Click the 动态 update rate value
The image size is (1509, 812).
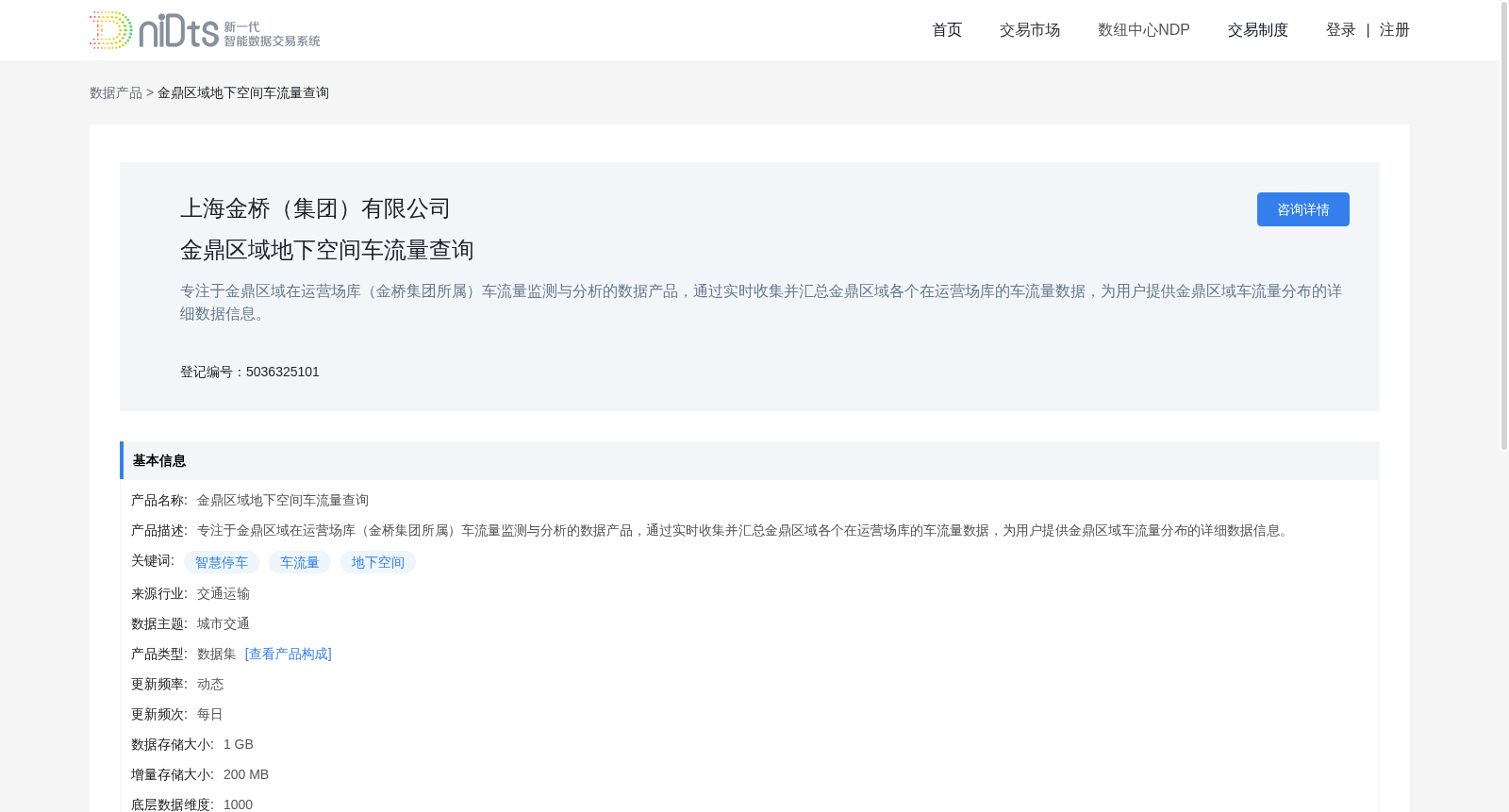tap(210, 684)
